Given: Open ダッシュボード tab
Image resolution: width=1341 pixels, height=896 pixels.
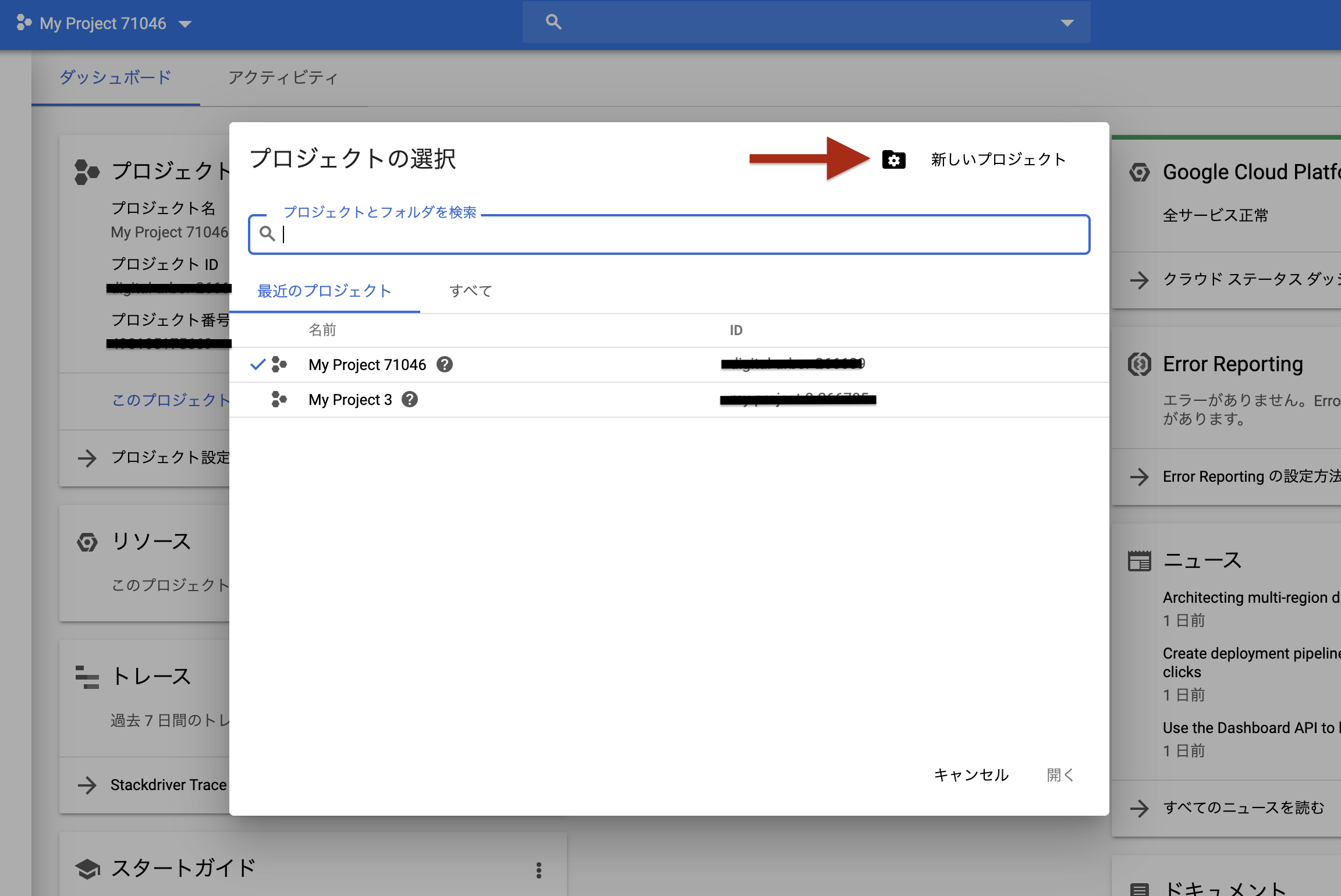Looking at the screenshot, I should tap(115, 77).
